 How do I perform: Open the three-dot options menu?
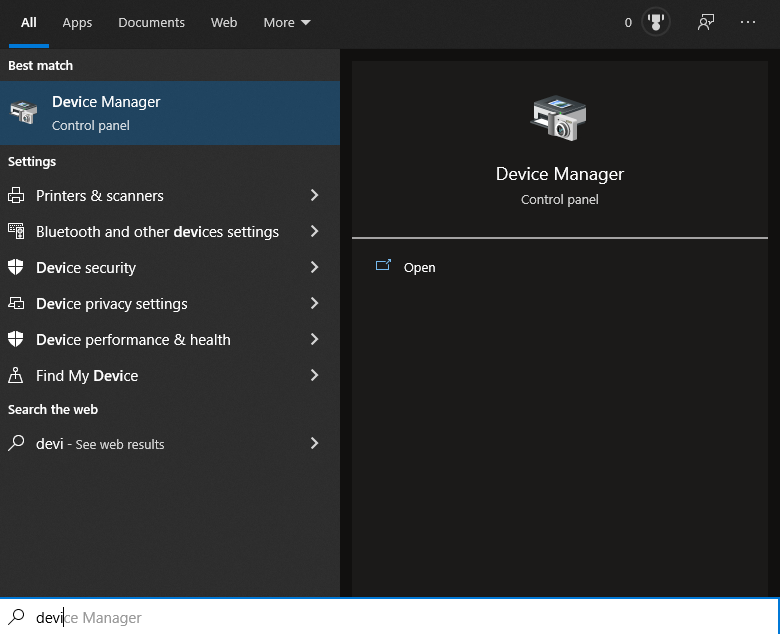pos(748,22)
